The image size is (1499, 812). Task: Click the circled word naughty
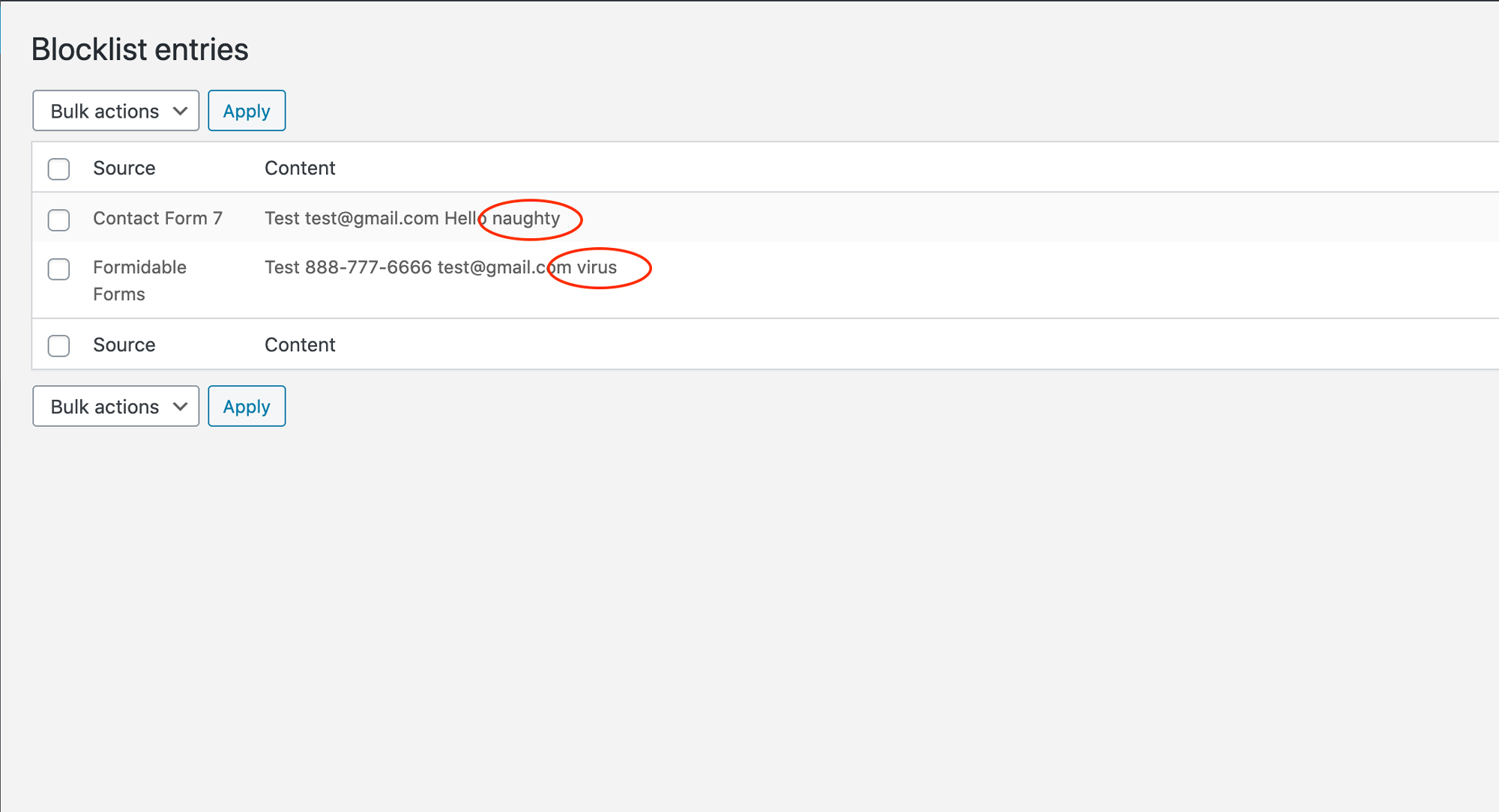pyautogui.click(x=526, y=218)
